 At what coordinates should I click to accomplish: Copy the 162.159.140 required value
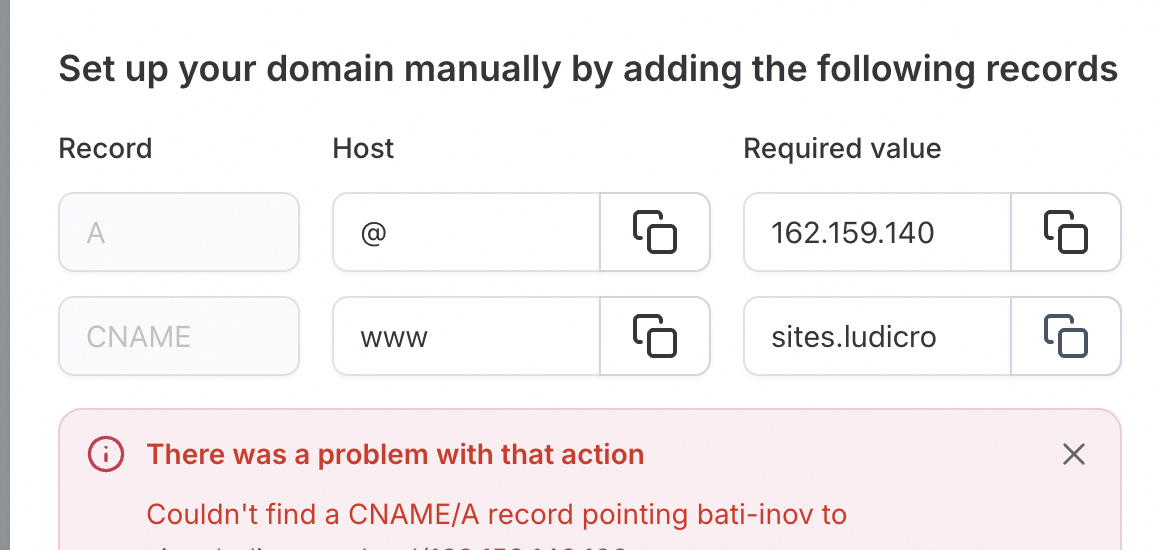pyautogui.click(x=1066, y=232)
